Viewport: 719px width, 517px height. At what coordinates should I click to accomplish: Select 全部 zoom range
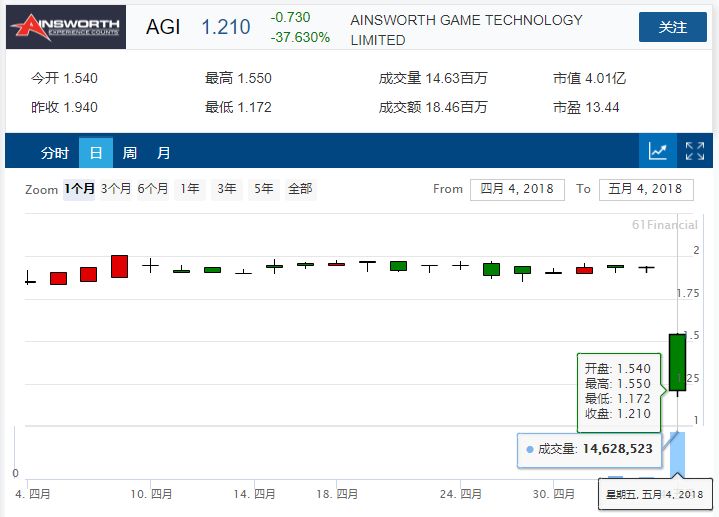(300, 189)
